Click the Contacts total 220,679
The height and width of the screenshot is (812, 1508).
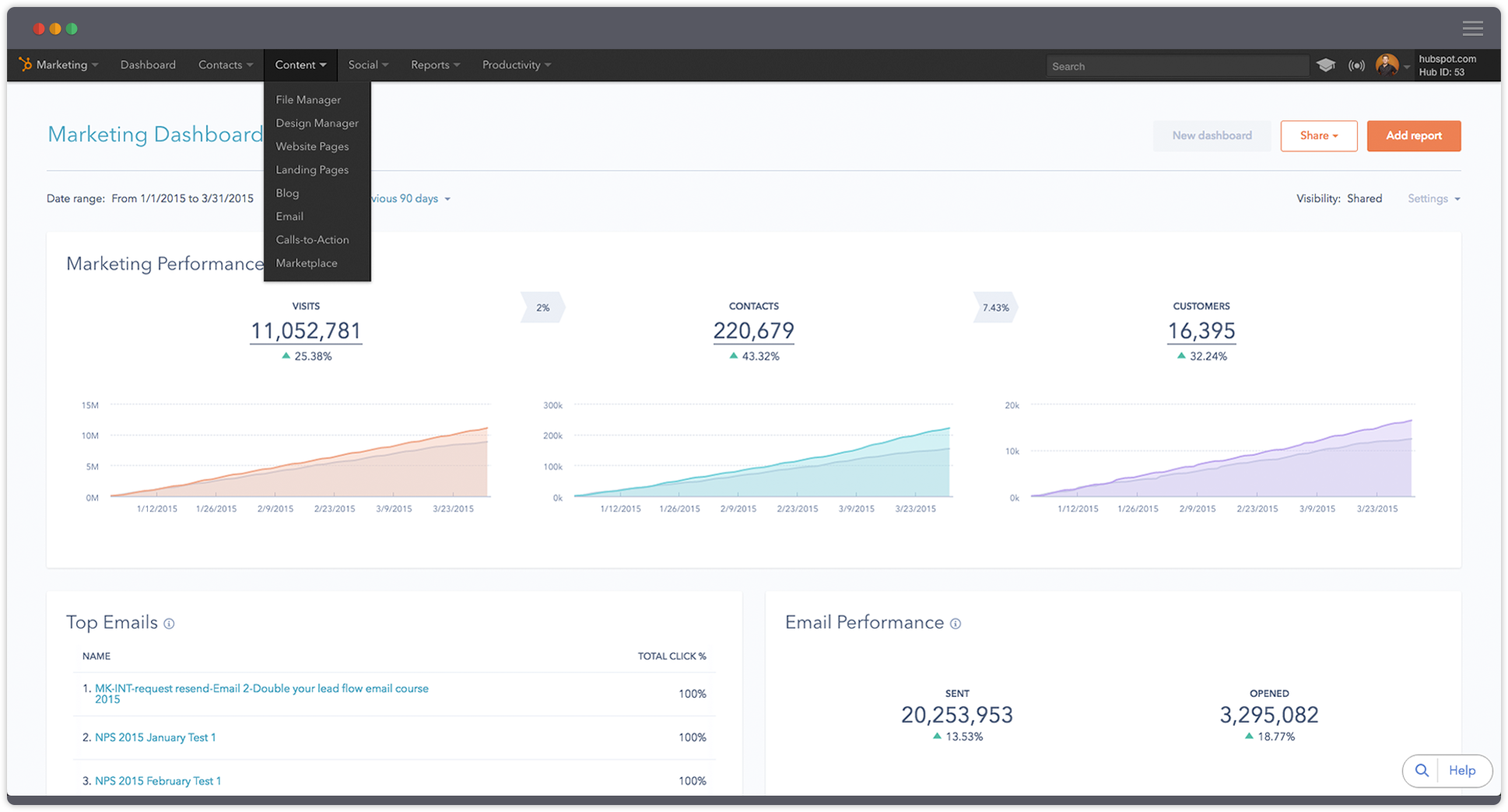point(754,331)
